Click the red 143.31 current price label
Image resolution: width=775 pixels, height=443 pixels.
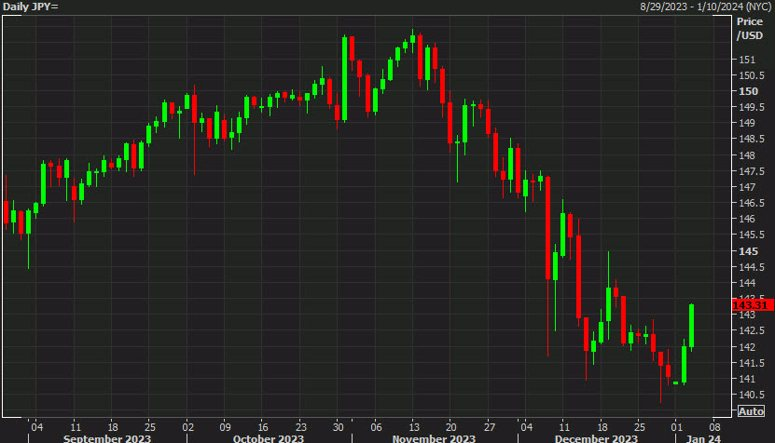tap(752, 305)
